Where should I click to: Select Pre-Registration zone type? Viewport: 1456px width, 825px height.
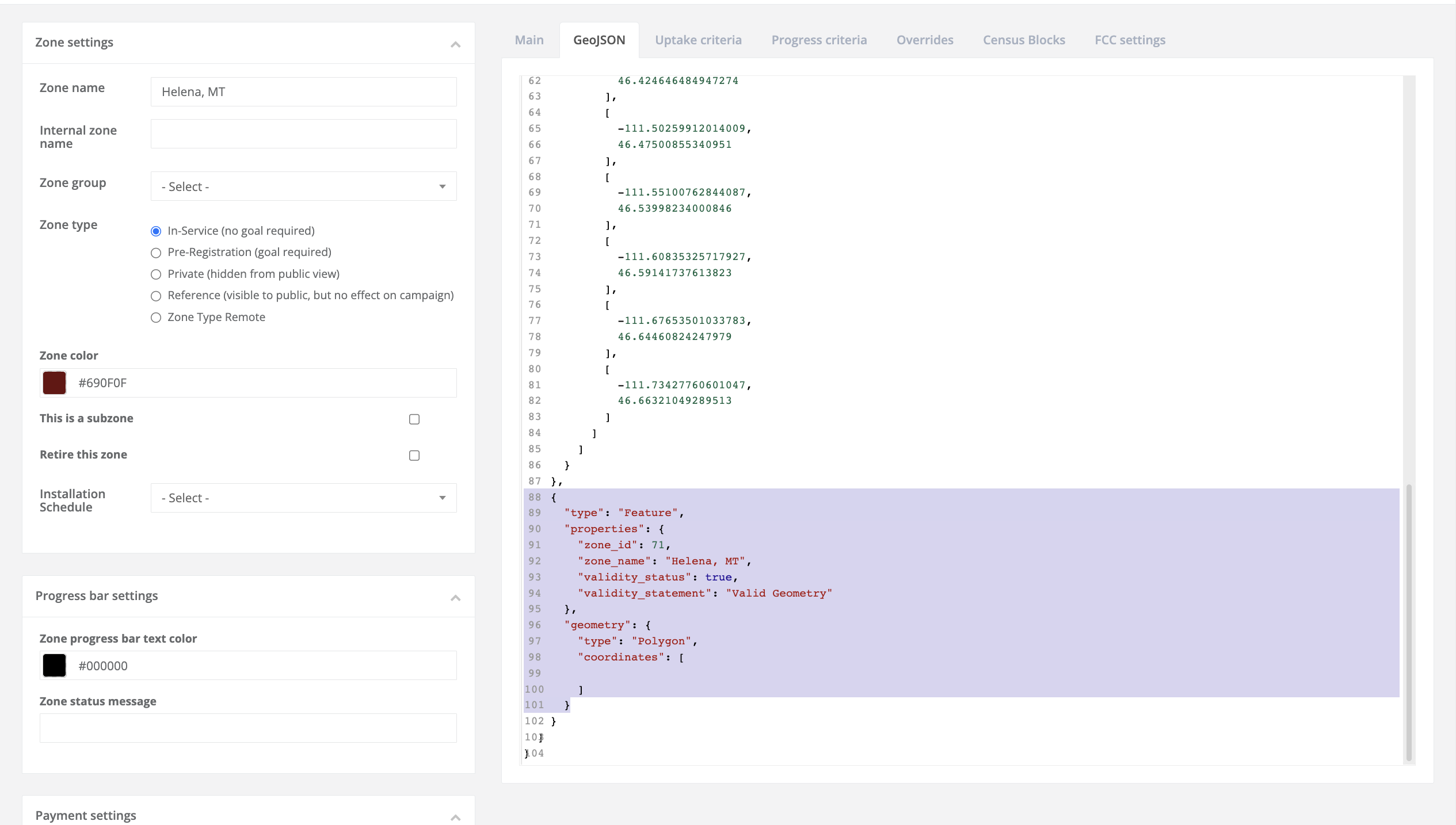tap(155, 253)
